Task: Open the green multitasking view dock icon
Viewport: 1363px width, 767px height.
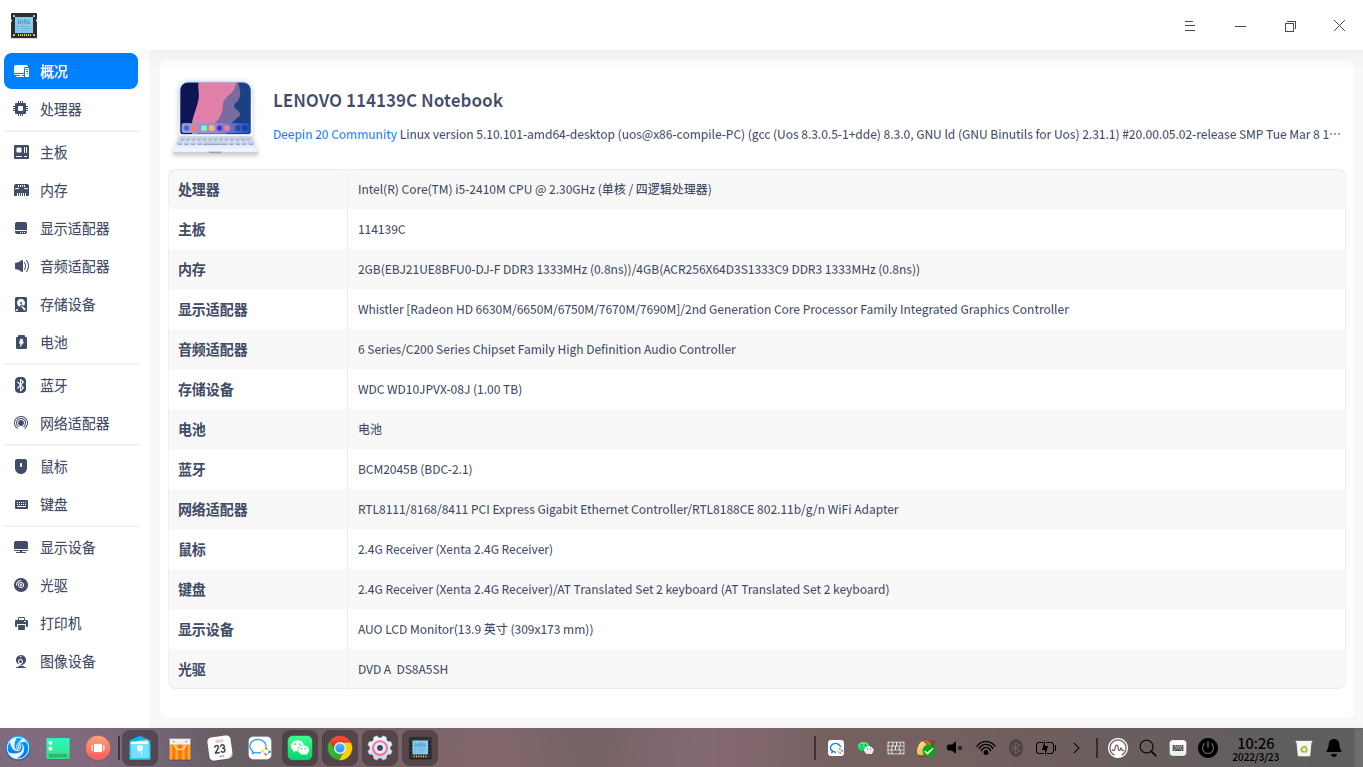Action: [x=58, y=747]
